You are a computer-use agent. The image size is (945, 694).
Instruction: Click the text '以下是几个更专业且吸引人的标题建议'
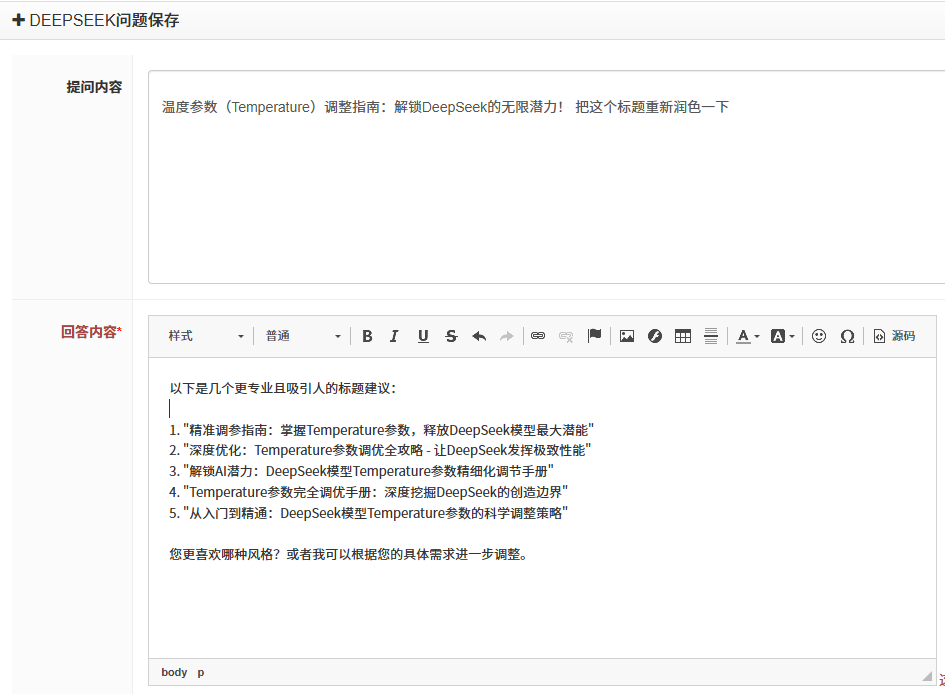coord(280,389)
